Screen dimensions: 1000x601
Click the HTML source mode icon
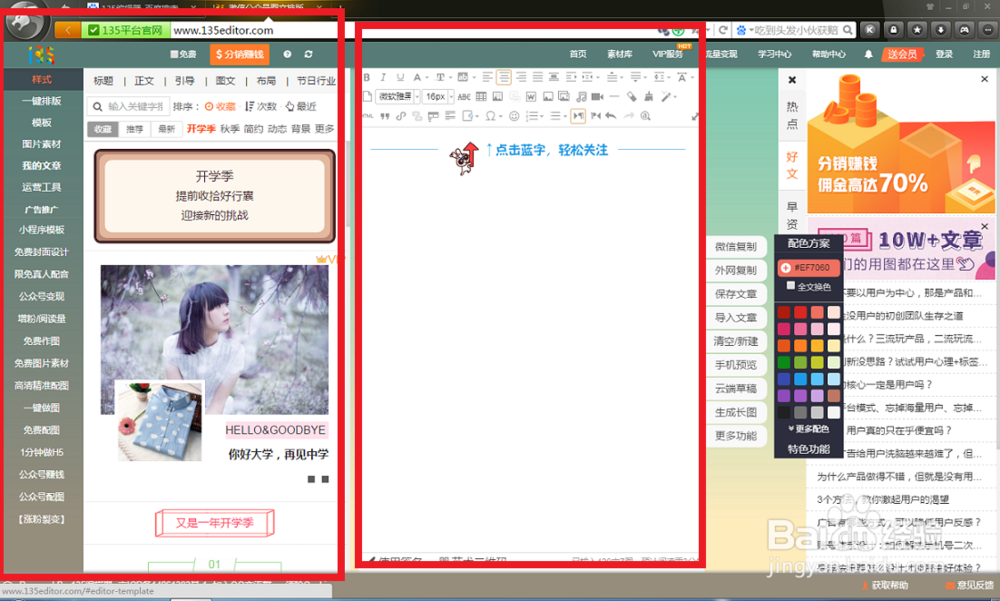[368, 116]
